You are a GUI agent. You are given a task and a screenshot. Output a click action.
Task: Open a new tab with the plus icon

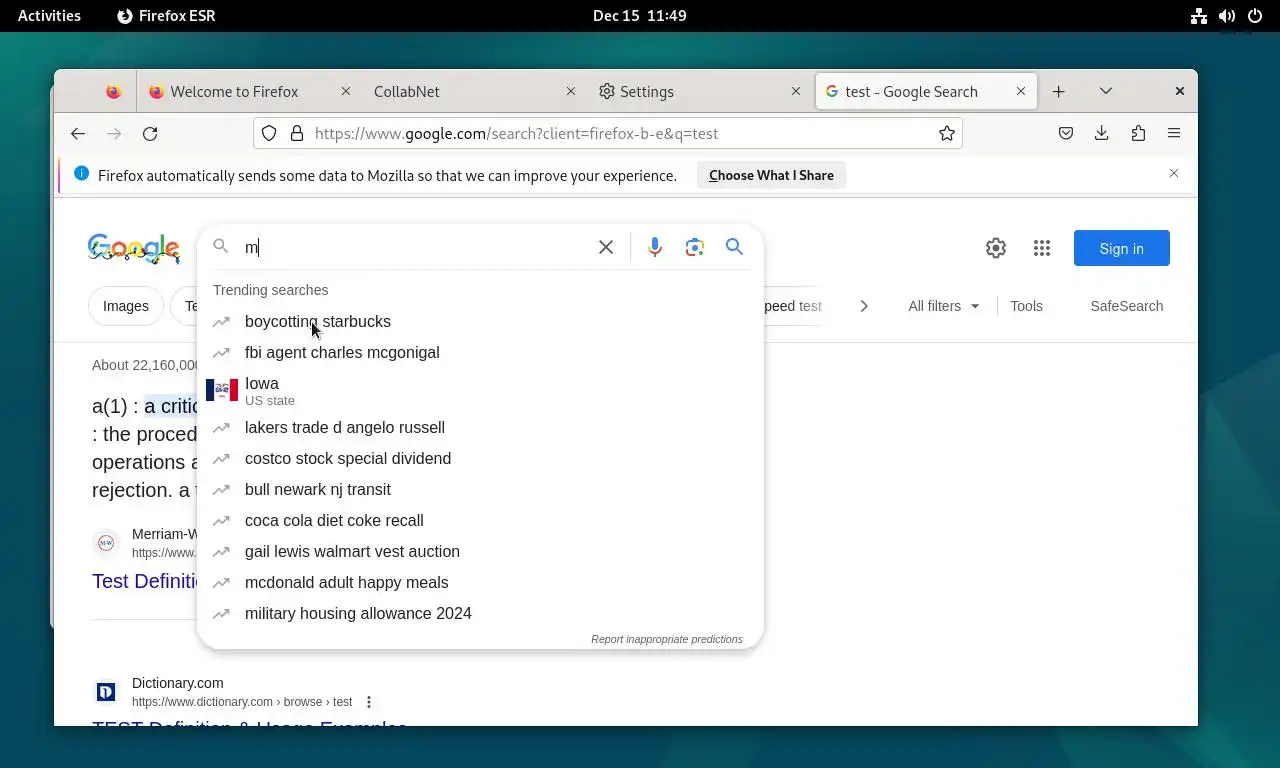(1058, 91)
